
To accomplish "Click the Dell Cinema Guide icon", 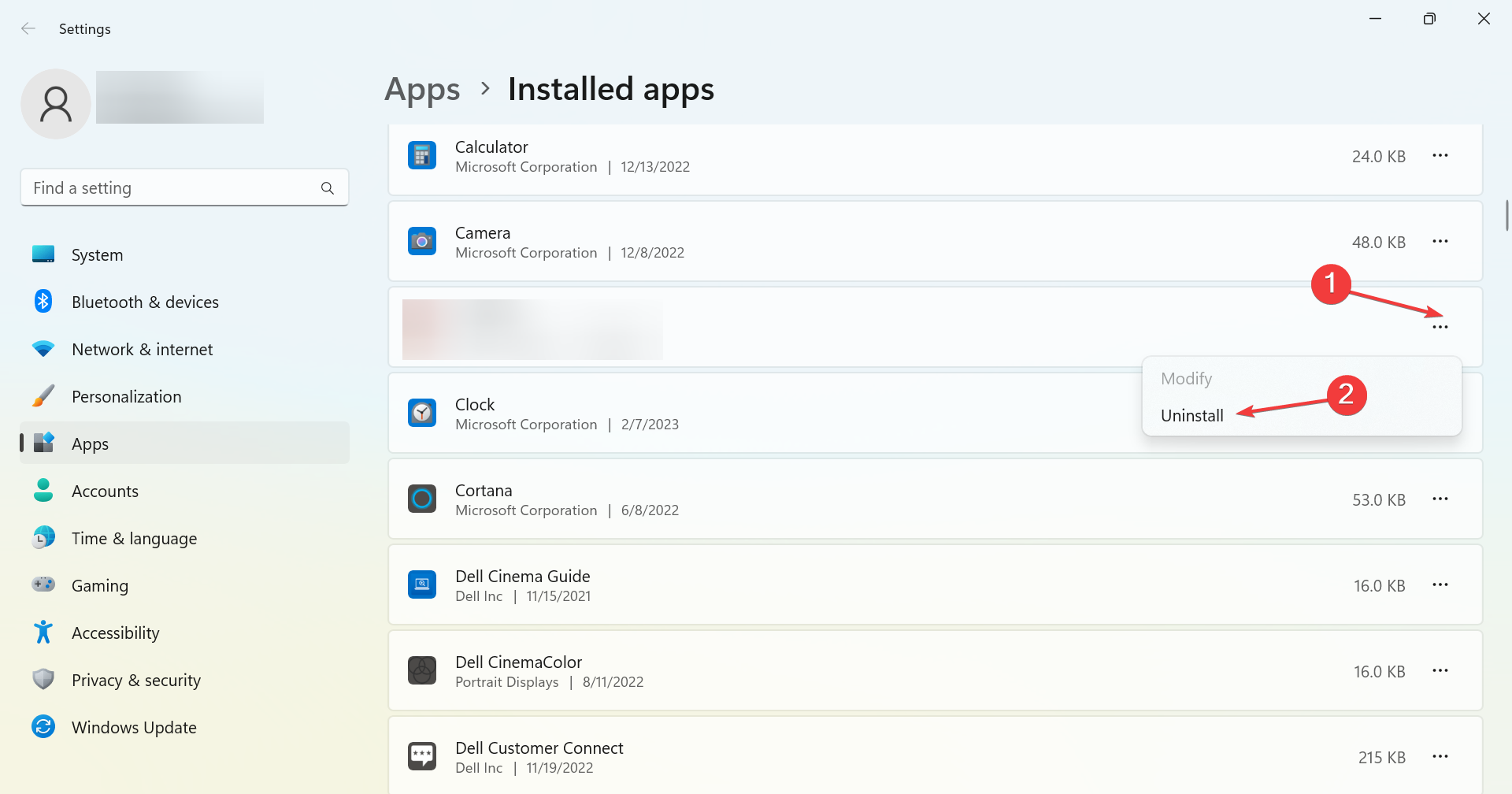I will click(422, 584).
